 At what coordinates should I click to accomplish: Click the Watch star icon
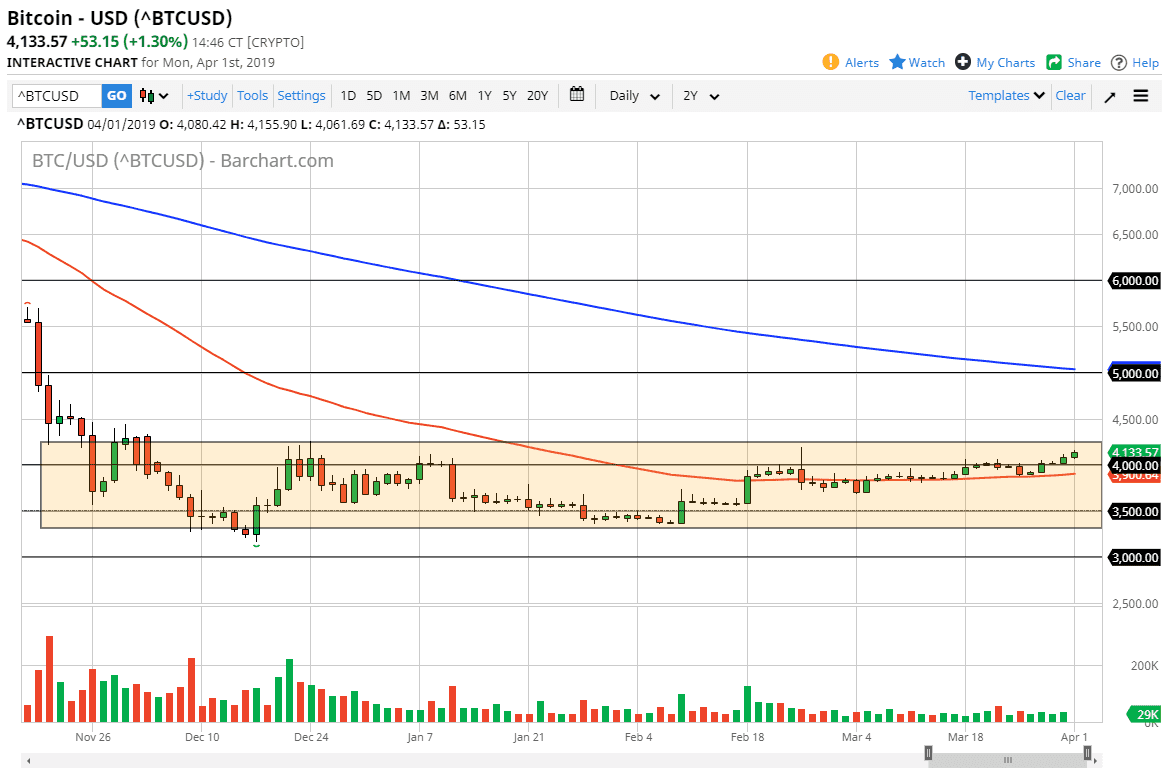[x=899, y=62]
